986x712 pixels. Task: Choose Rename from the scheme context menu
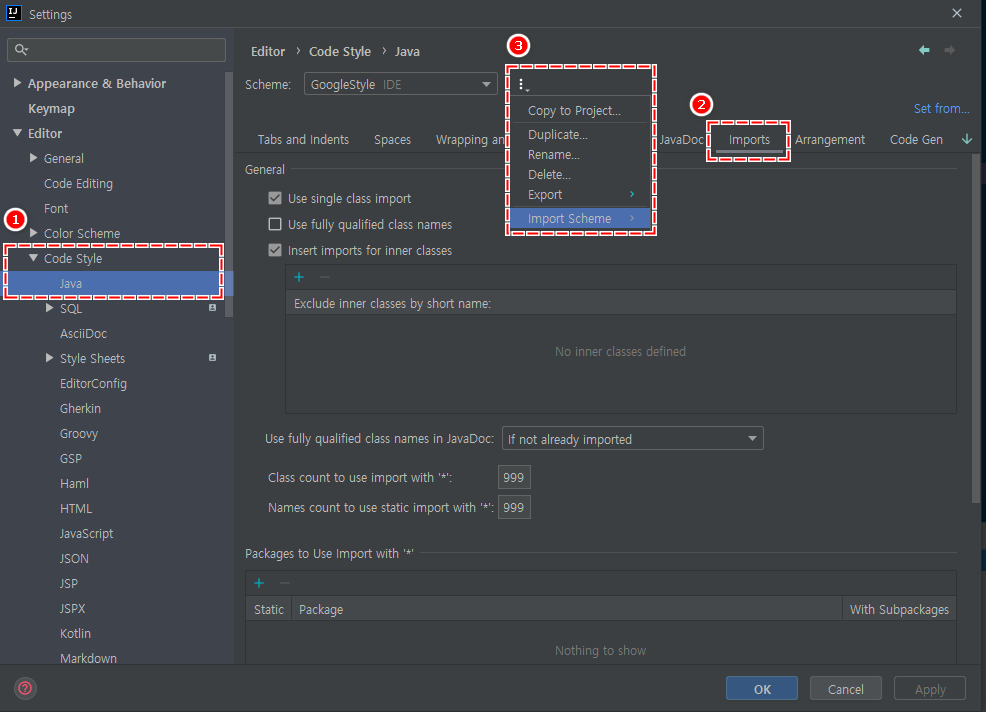554,154
